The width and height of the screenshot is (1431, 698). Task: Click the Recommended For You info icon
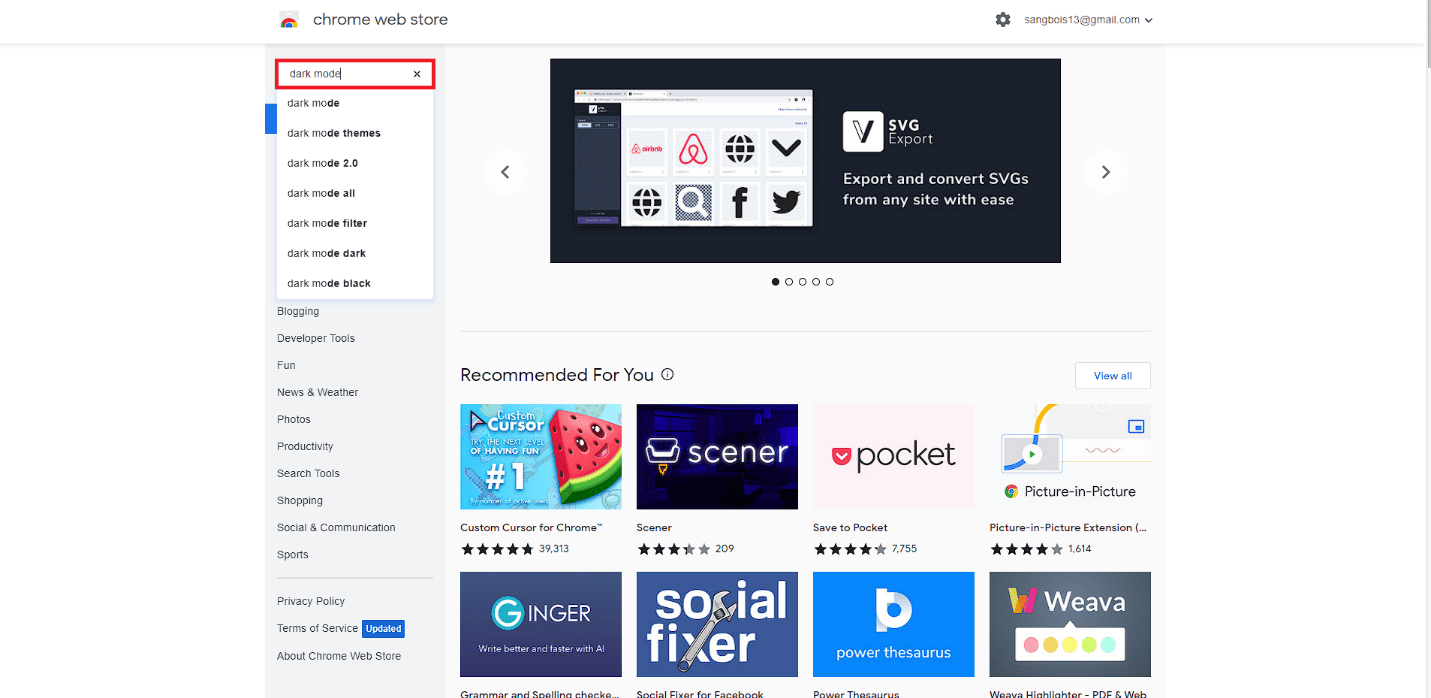click(x=667, y=375)
